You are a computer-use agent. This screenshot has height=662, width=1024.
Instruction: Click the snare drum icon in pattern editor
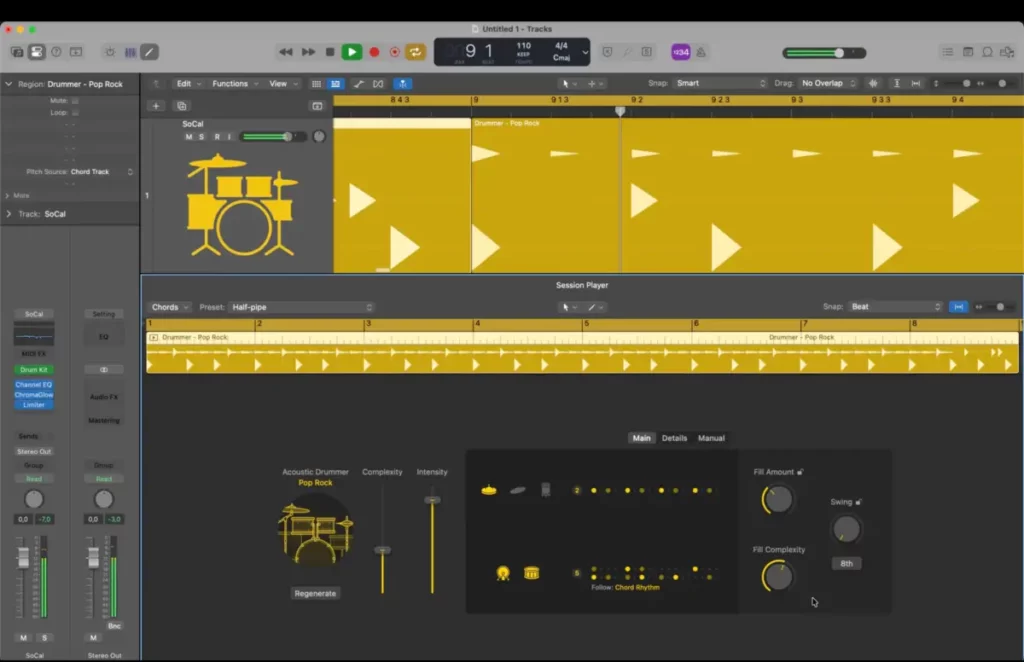(x=531, y=573)
